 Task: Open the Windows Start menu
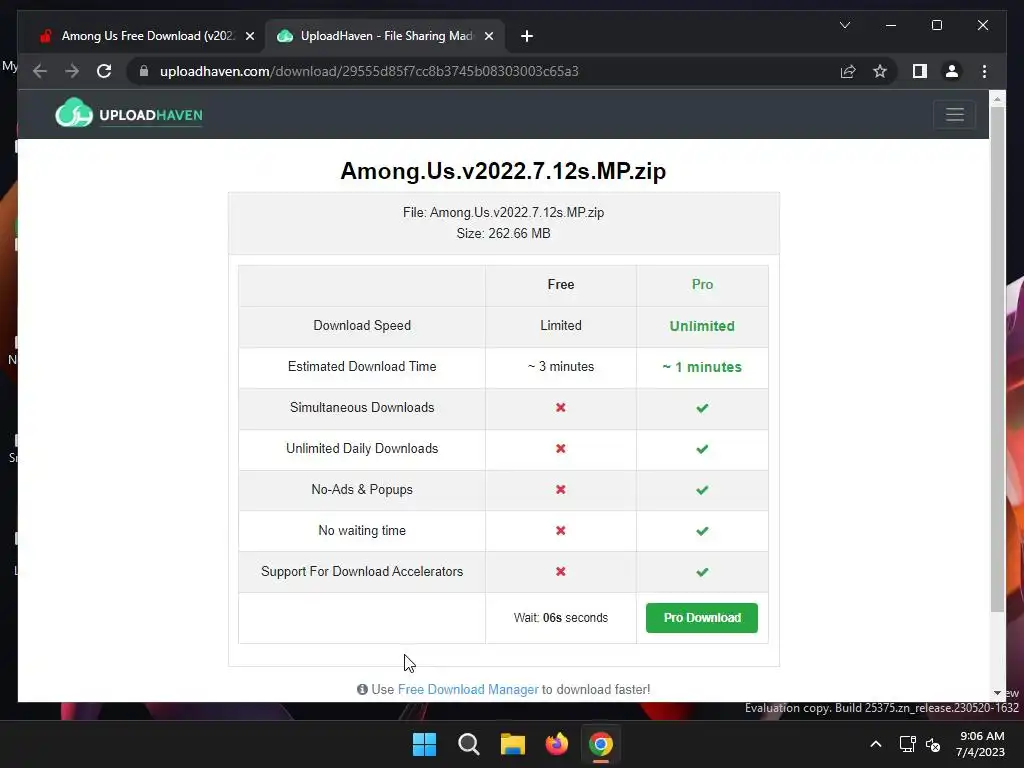tap(424, 744)
